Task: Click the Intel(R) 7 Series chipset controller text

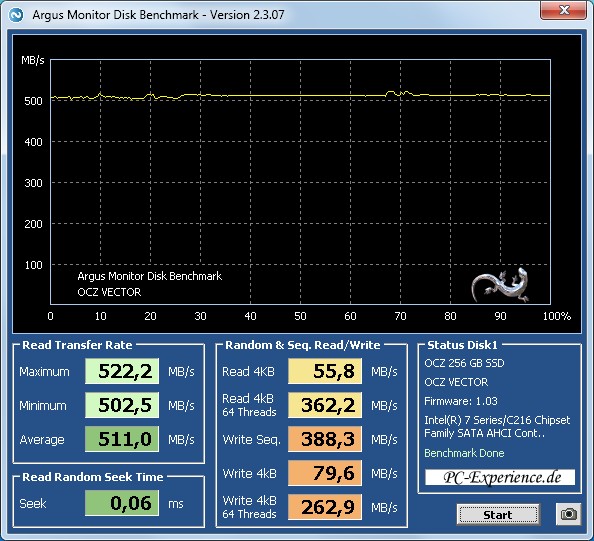Action: [497, 426]
